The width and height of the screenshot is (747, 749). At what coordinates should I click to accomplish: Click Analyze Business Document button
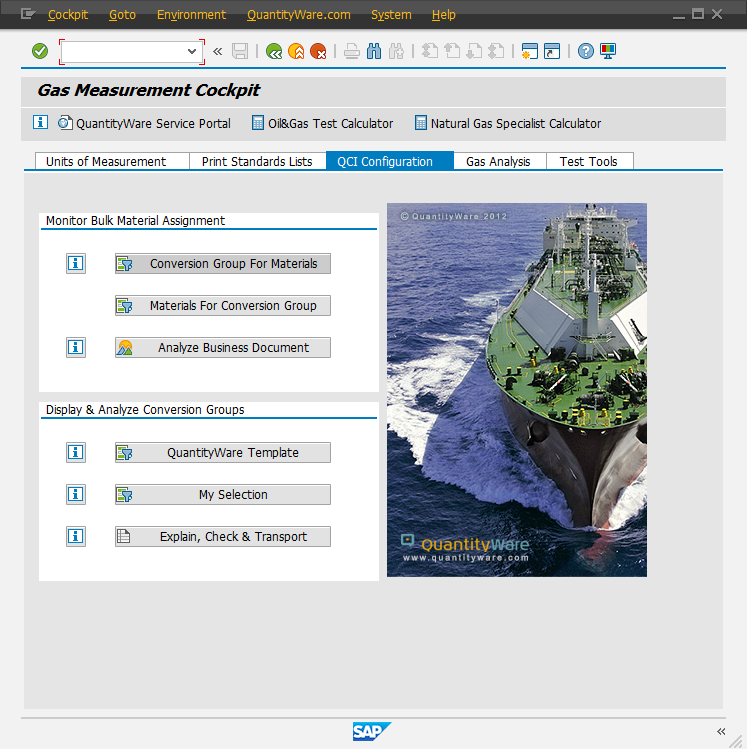pos(223,347)
